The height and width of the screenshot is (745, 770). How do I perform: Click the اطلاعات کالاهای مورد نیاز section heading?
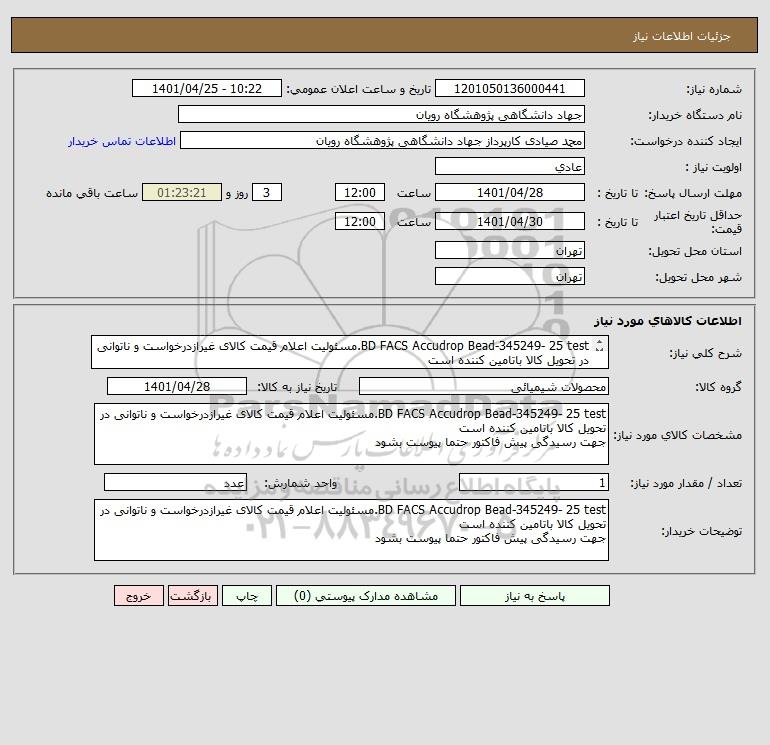[x=668, y=321]
